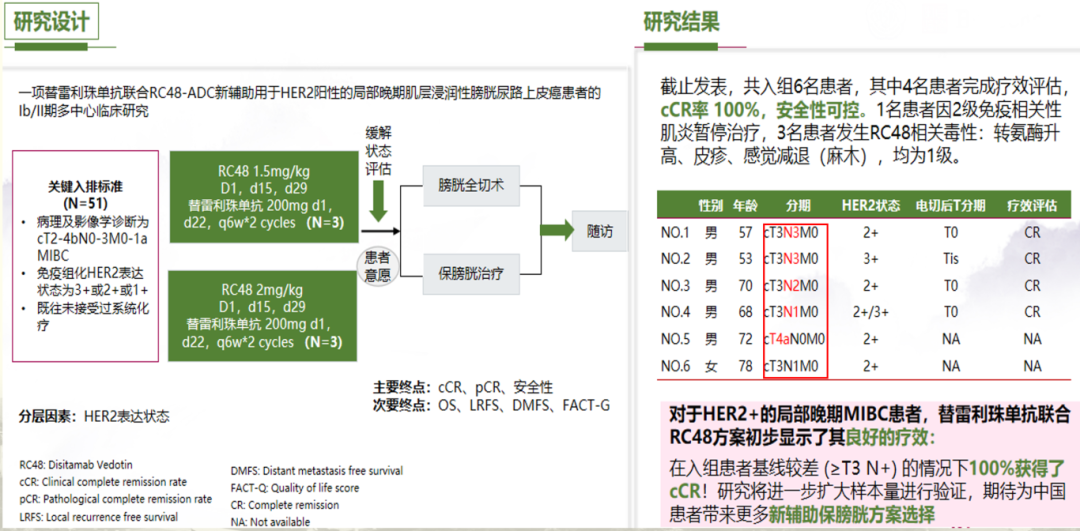Click the 年龄 table column header

746,205
